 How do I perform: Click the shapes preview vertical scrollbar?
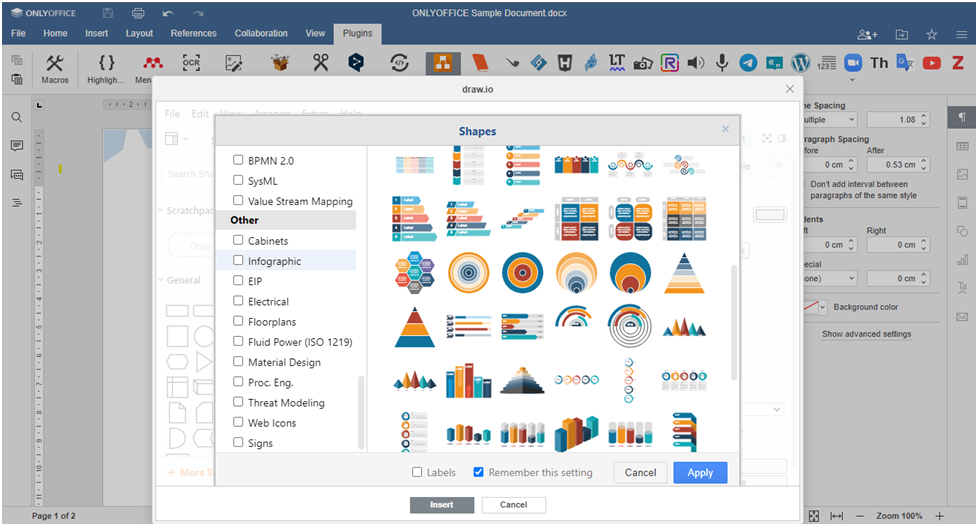[x=734, y=323]
